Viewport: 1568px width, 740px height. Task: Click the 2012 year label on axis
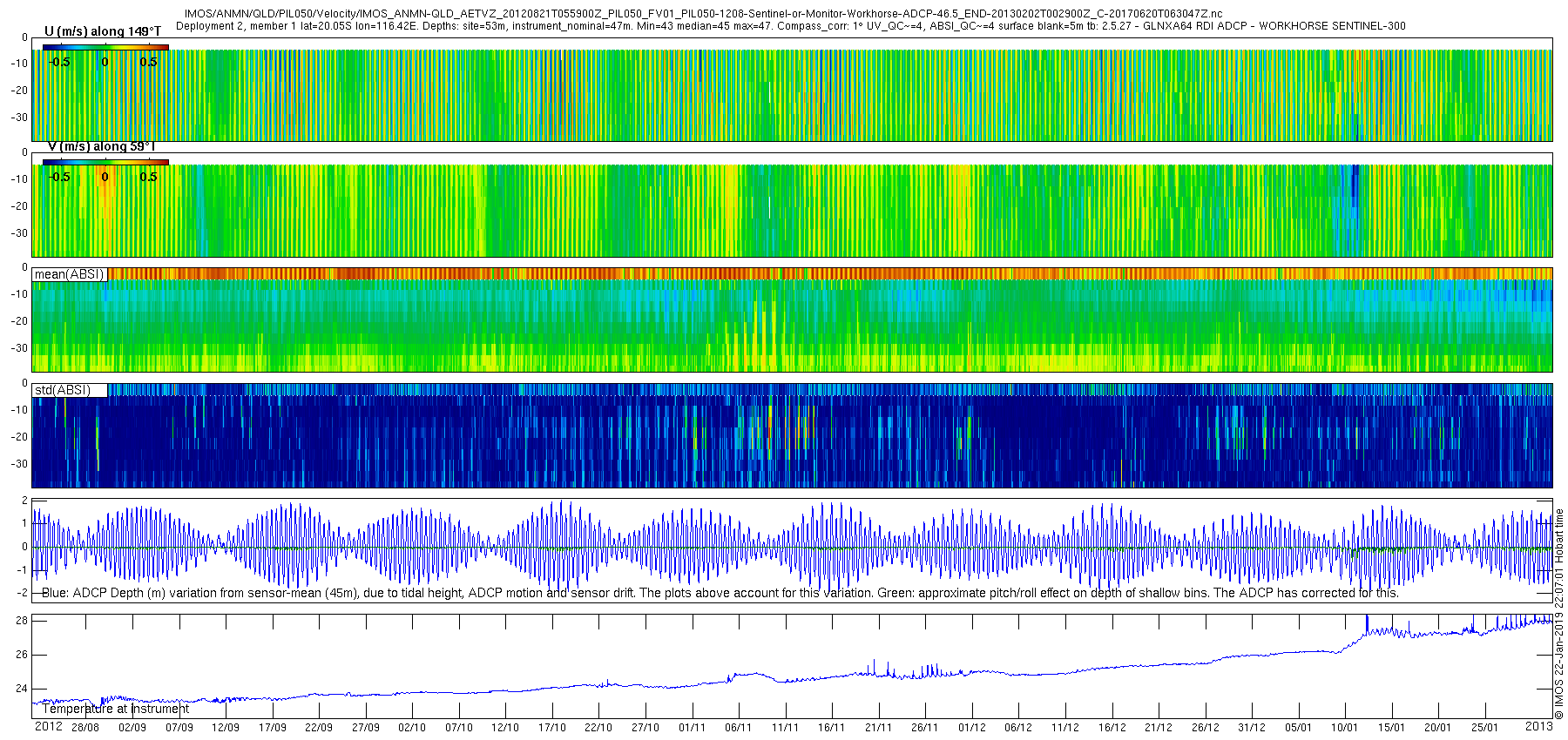click(49, 727)
